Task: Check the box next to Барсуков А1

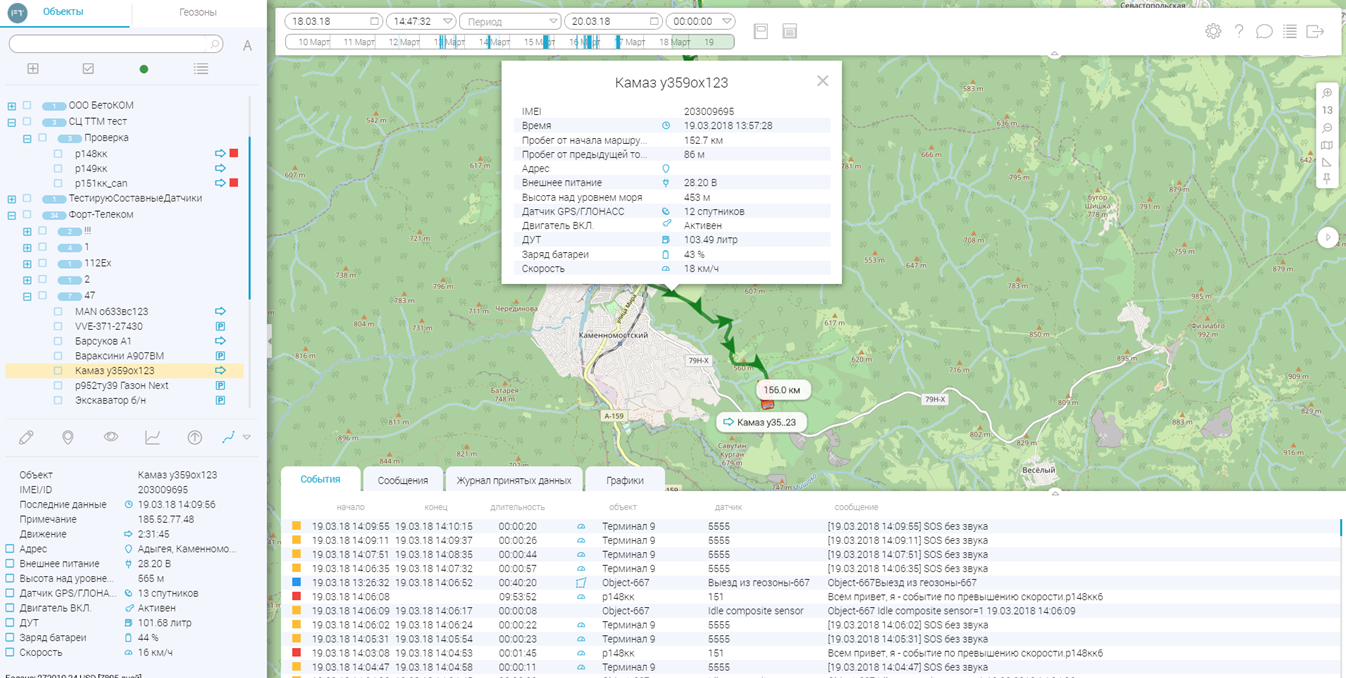Action: coord(58,341)
